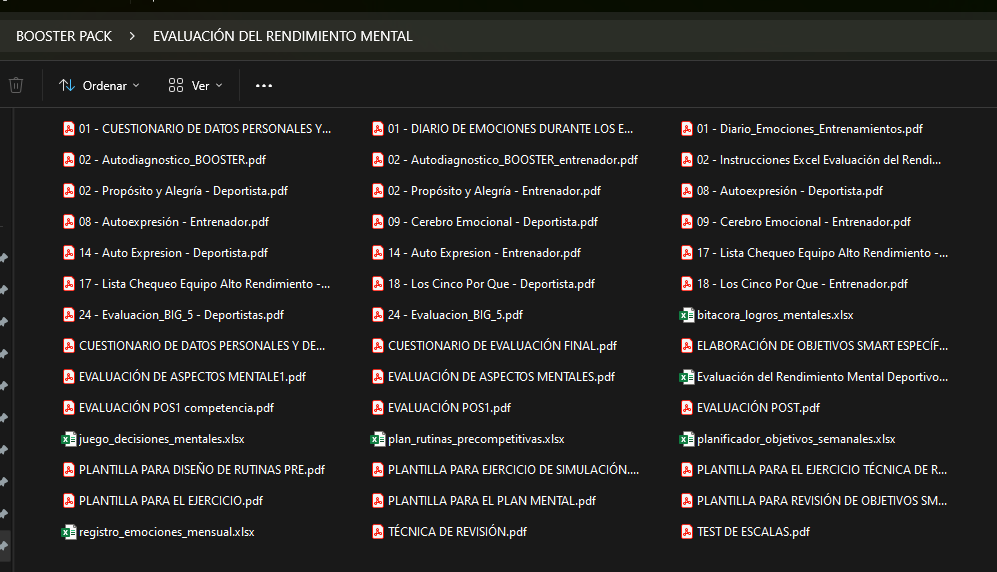Click Excel icon of juego_decisiones_mentales.xlsx

point(69,439)
